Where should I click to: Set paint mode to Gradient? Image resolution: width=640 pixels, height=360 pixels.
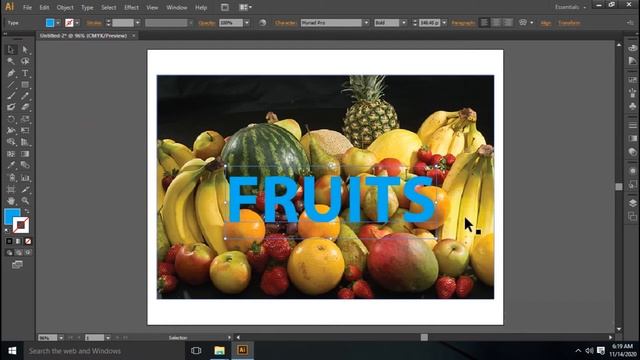pos(18,241)
